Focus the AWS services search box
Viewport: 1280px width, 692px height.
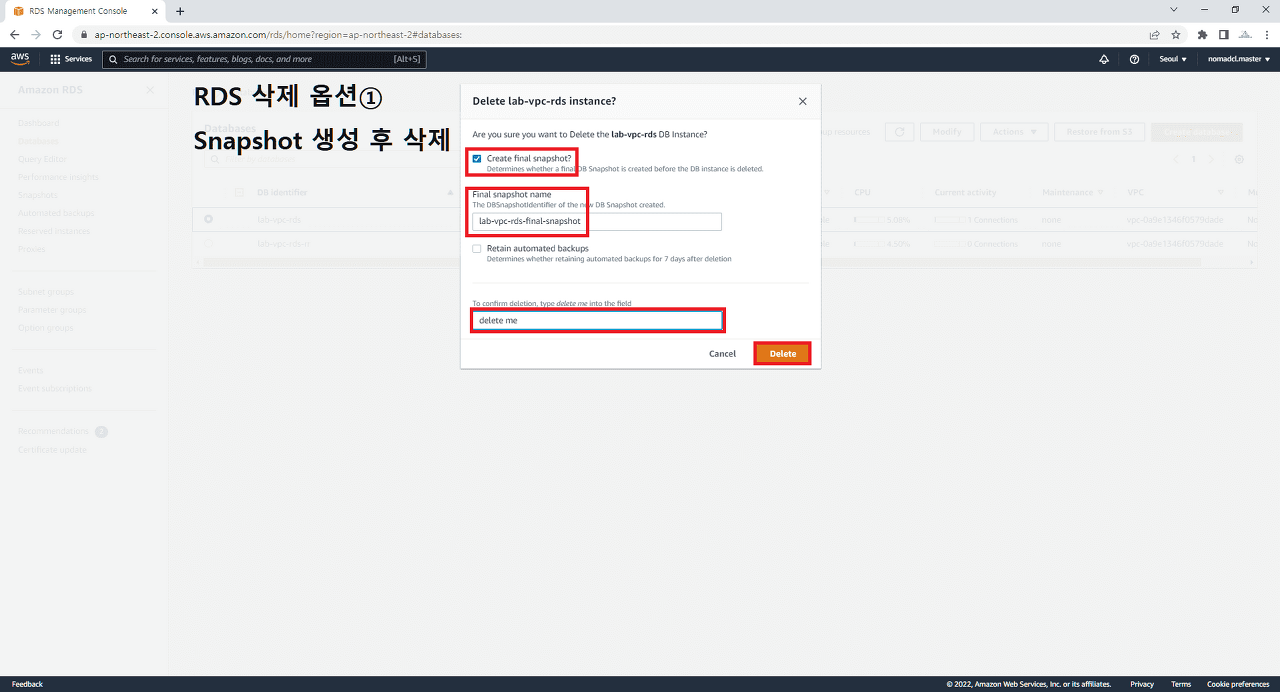(264, 59)
